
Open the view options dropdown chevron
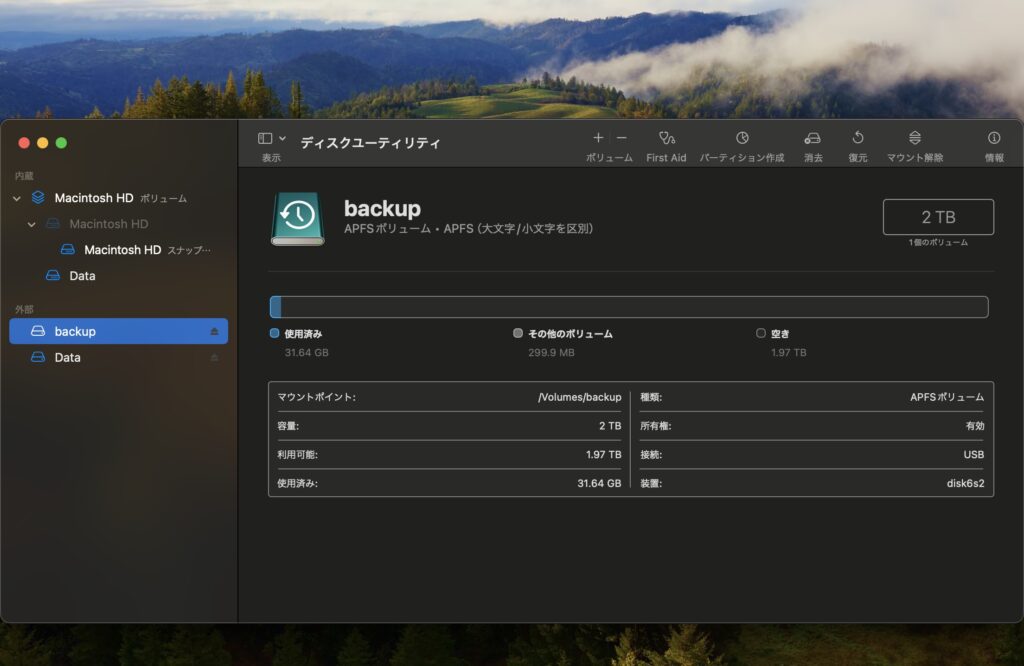point(282,138)
